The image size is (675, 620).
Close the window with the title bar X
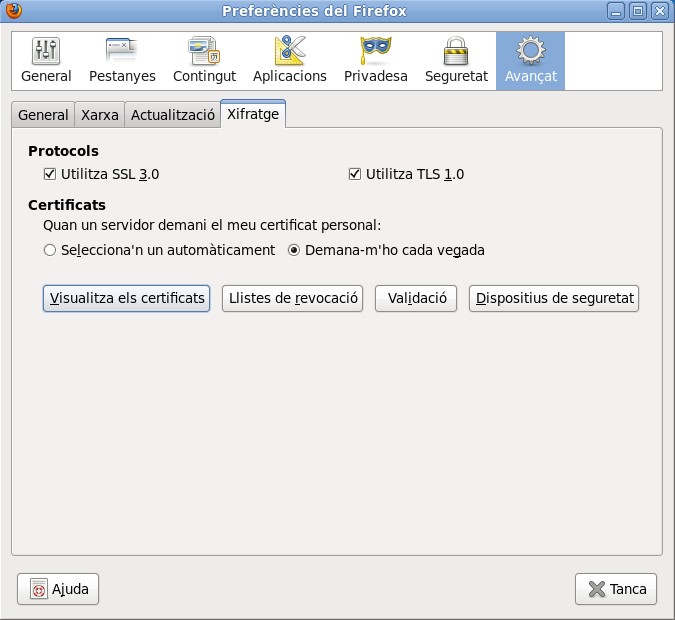point(660,11)
